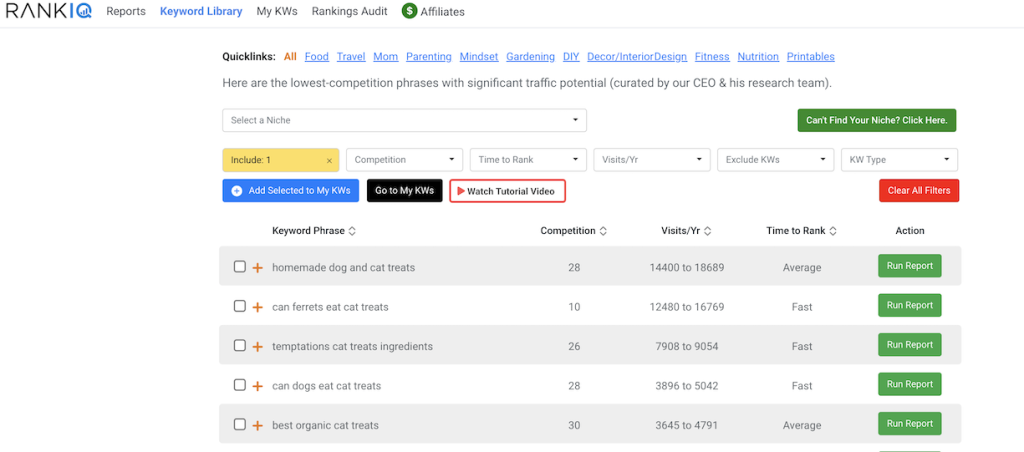
Task: Check the can dogs eat cat treats box
Action: pyautogui.click(x=240, y=385)
